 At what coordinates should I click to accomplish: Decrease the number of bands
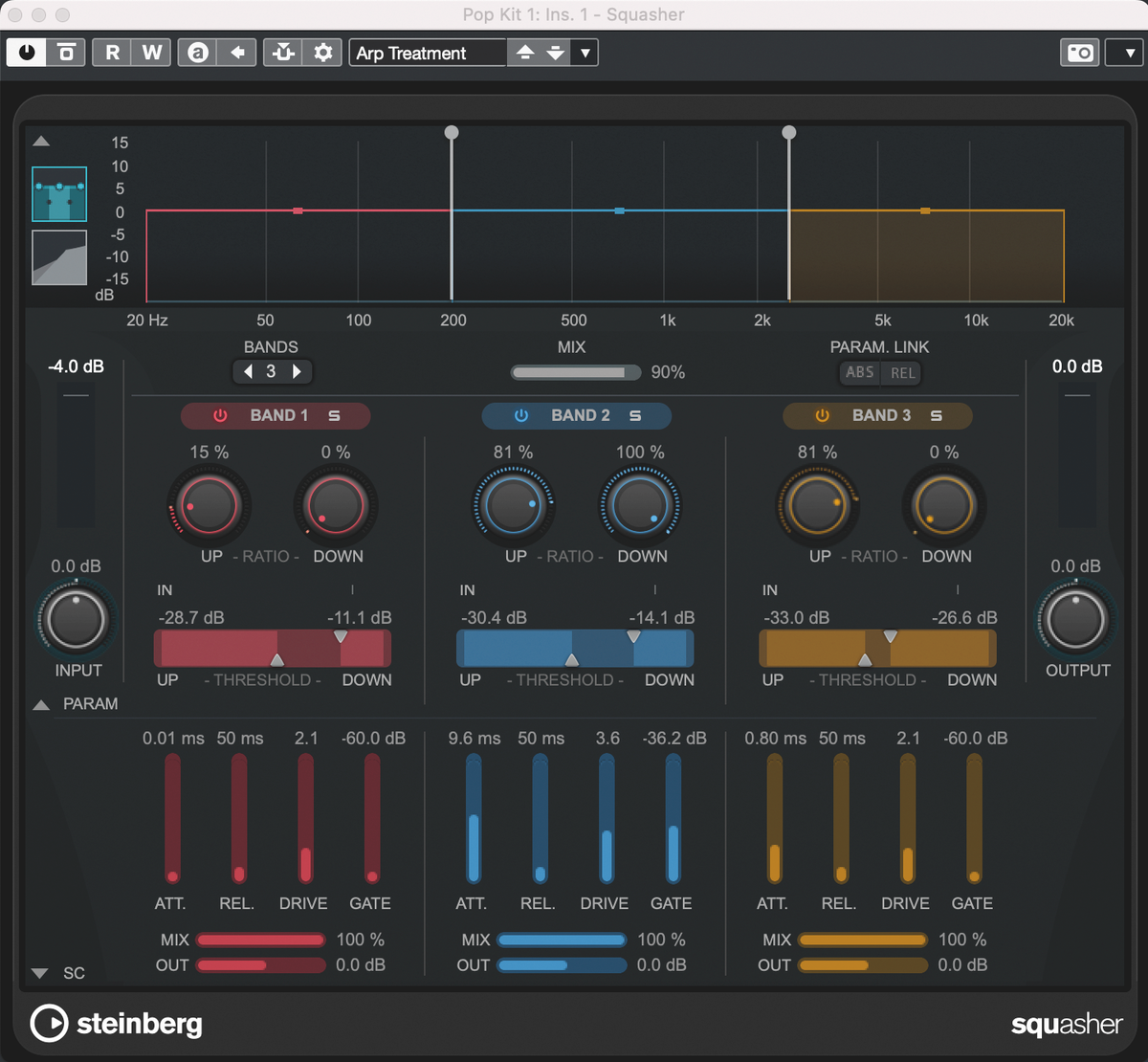click(x=249, y=371)
